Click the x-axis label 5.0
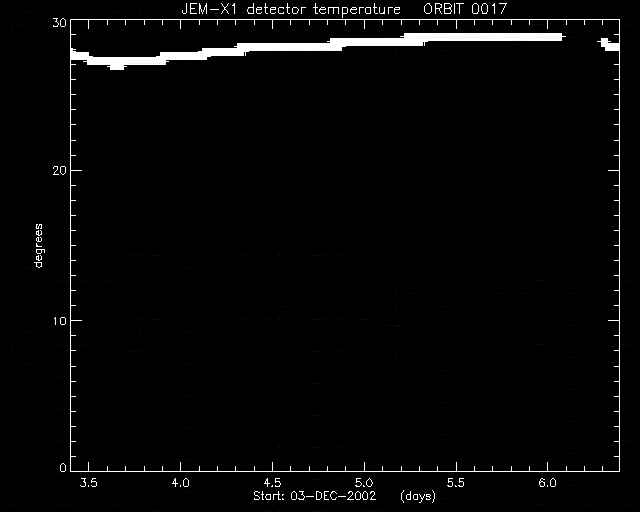640x512 pixels. pyautogui.click(x=364, y=483)
